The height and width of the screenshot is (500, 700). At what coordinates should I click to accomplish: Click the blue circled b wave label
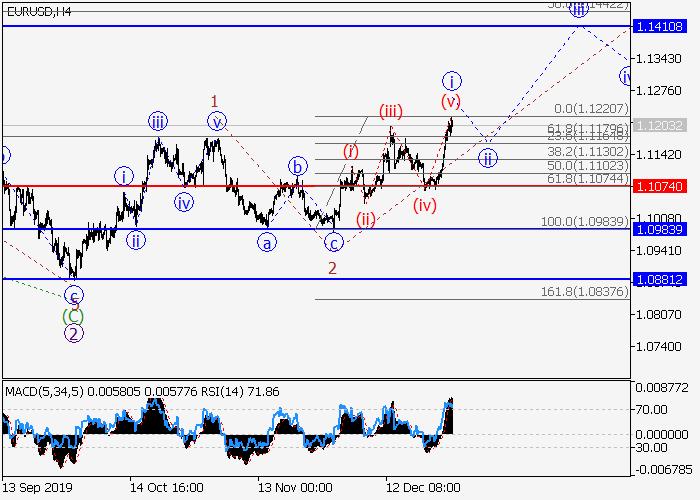[298, 165]
